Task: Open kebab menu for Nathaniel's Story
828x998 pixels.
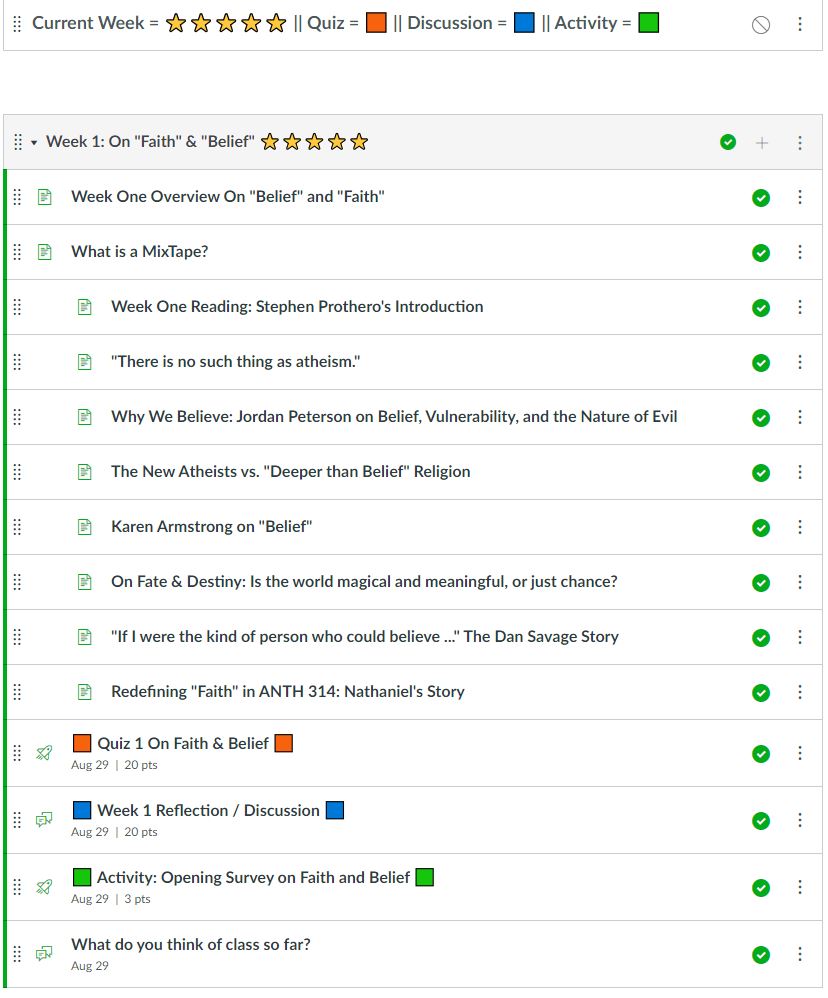Action: (x=799, y=692)
